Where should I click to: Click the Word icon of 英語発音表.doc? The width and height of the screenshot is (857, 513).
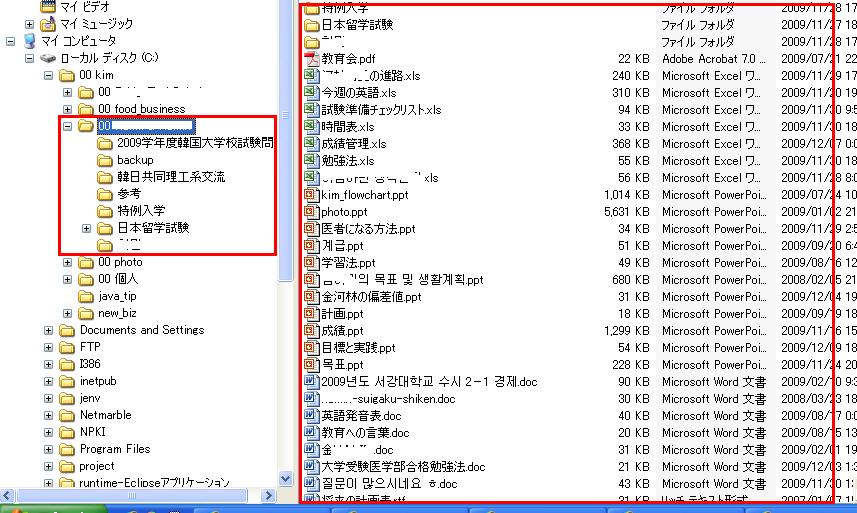(310, 416)
